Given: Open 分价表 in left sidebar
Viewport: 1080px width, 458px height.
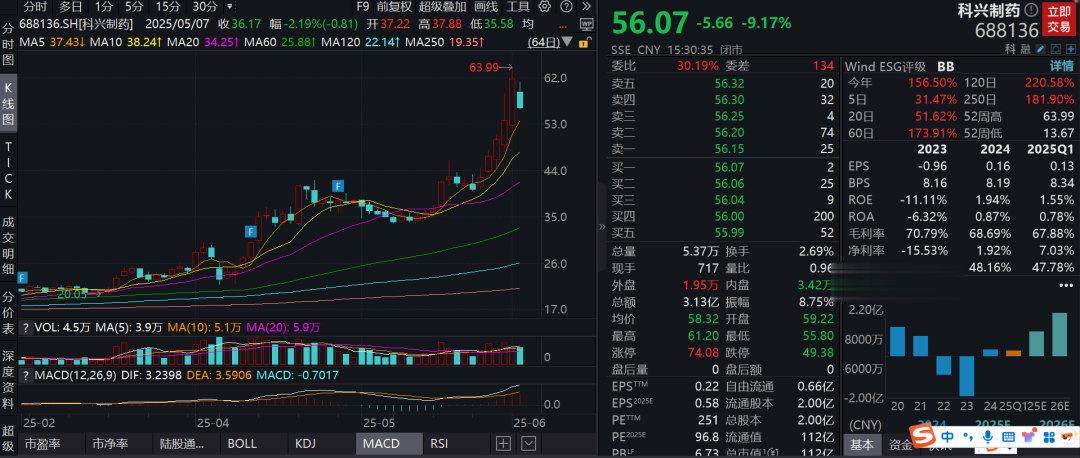Looking at the screenshot, I should 8,312.
